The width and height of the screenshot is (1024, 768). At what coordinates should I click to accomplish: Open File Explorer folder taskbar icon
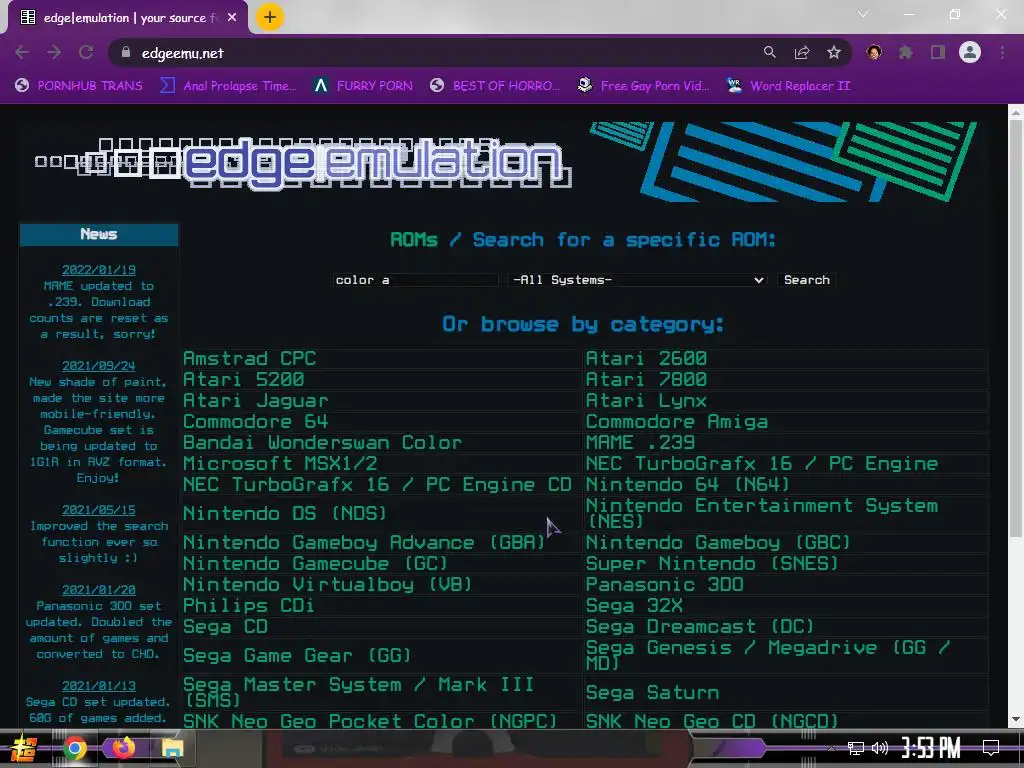click(x=172, y=748)
